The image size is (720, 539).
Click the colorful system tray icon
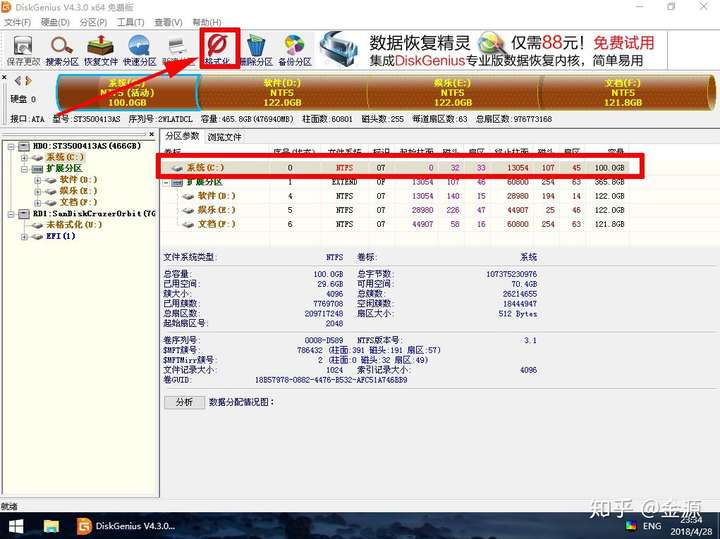click(x=631, y=526)
